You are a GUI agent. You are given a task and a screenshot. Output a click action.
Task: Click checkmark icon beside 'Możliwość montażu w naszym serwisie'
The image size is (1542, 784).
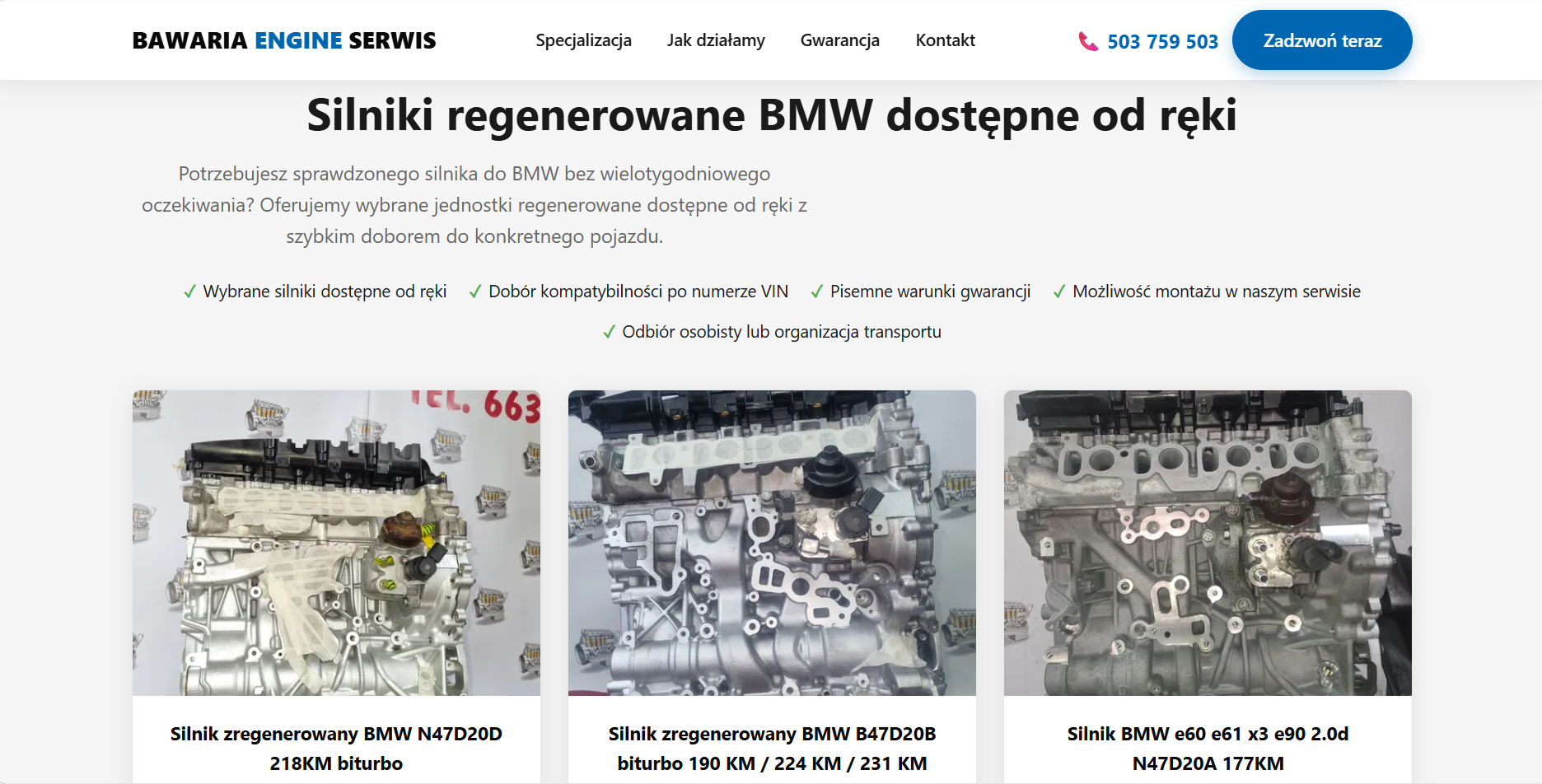pos(1059,292)
